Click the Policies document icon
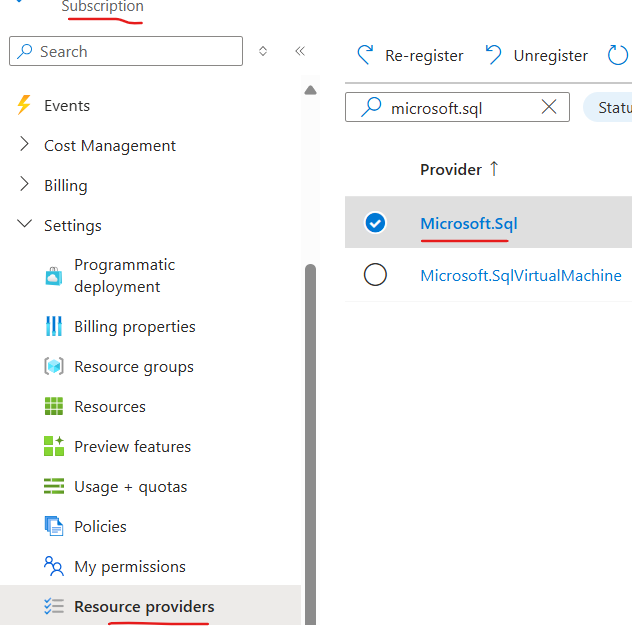This screenshot has width=632, height=626. click(54, 526)
